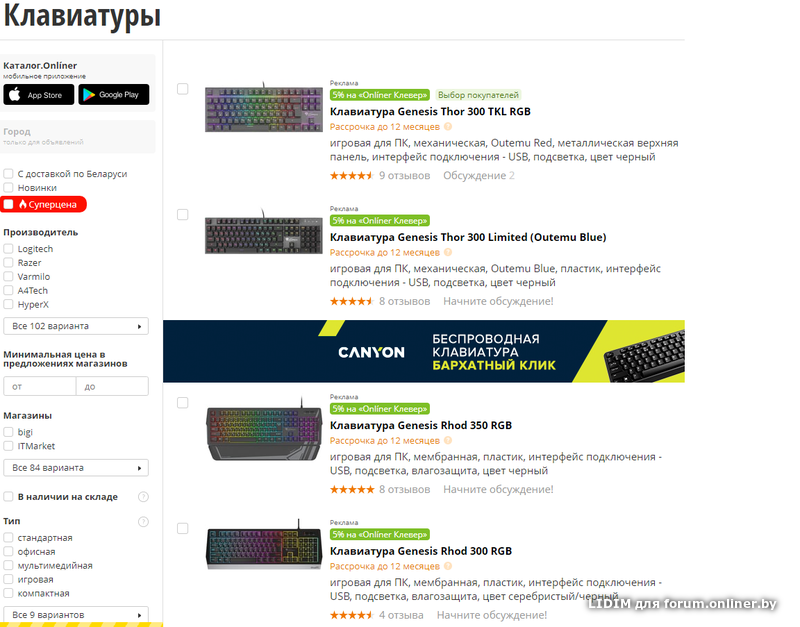Viewport: 800px width, 627px height.
Task: Open '4 отзыва' for Genesis Rhod 300 RGB
Action: [x=401, y=615]
